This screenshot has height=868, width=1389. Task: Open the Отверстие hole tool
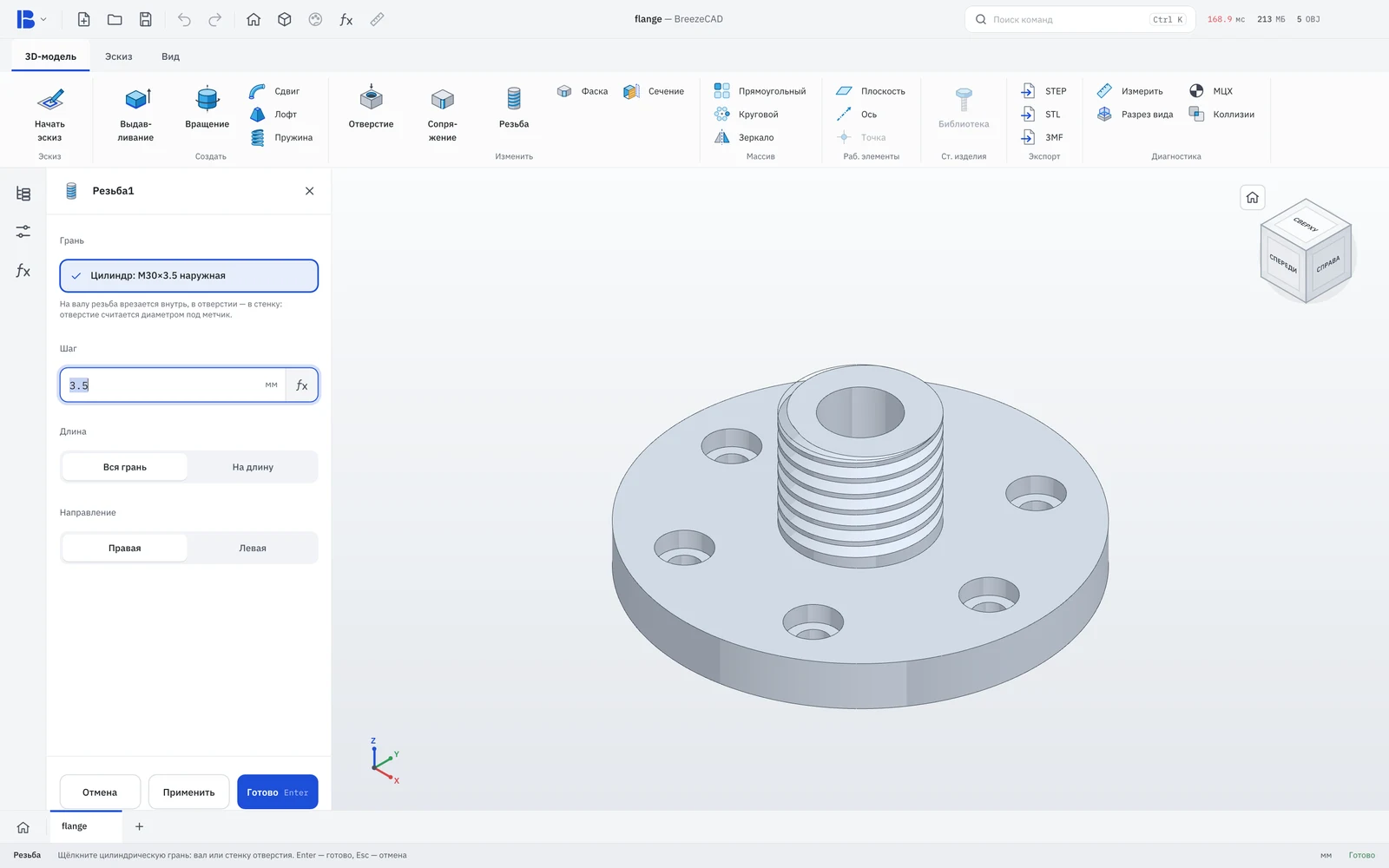click(371, 108)
